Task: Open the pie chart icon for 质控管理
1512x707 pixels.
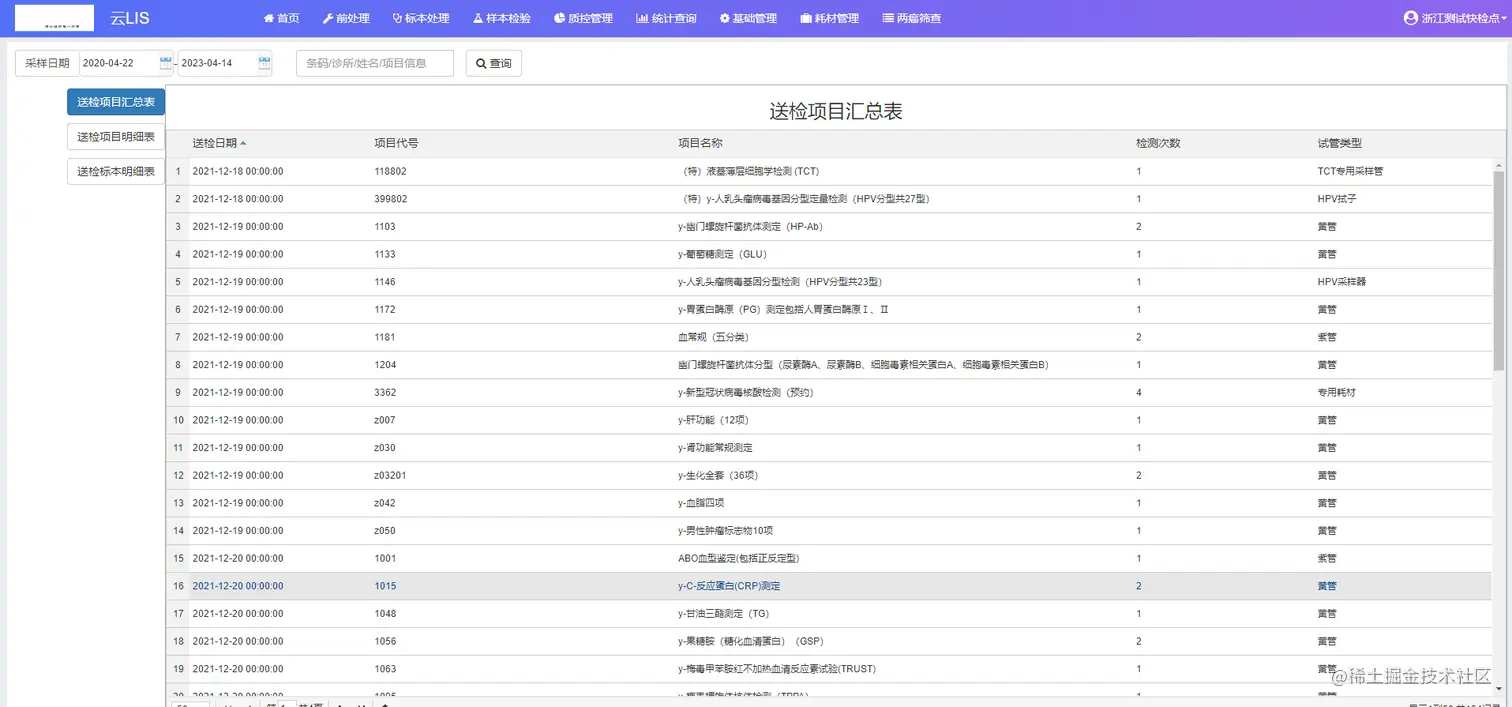Action: pyautogui.click(x=561, y=18)
